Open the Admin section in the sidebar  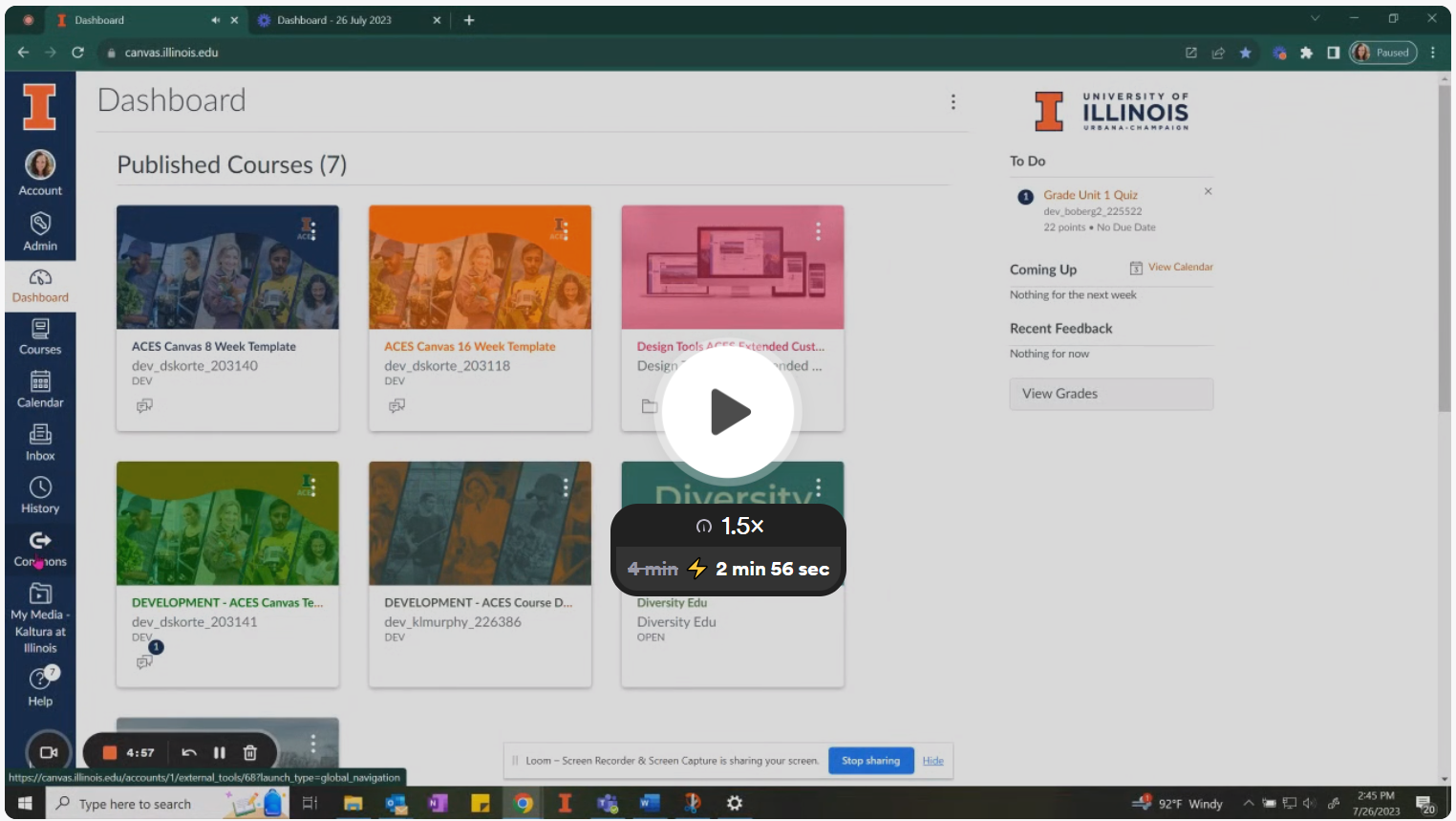point(40,232)
